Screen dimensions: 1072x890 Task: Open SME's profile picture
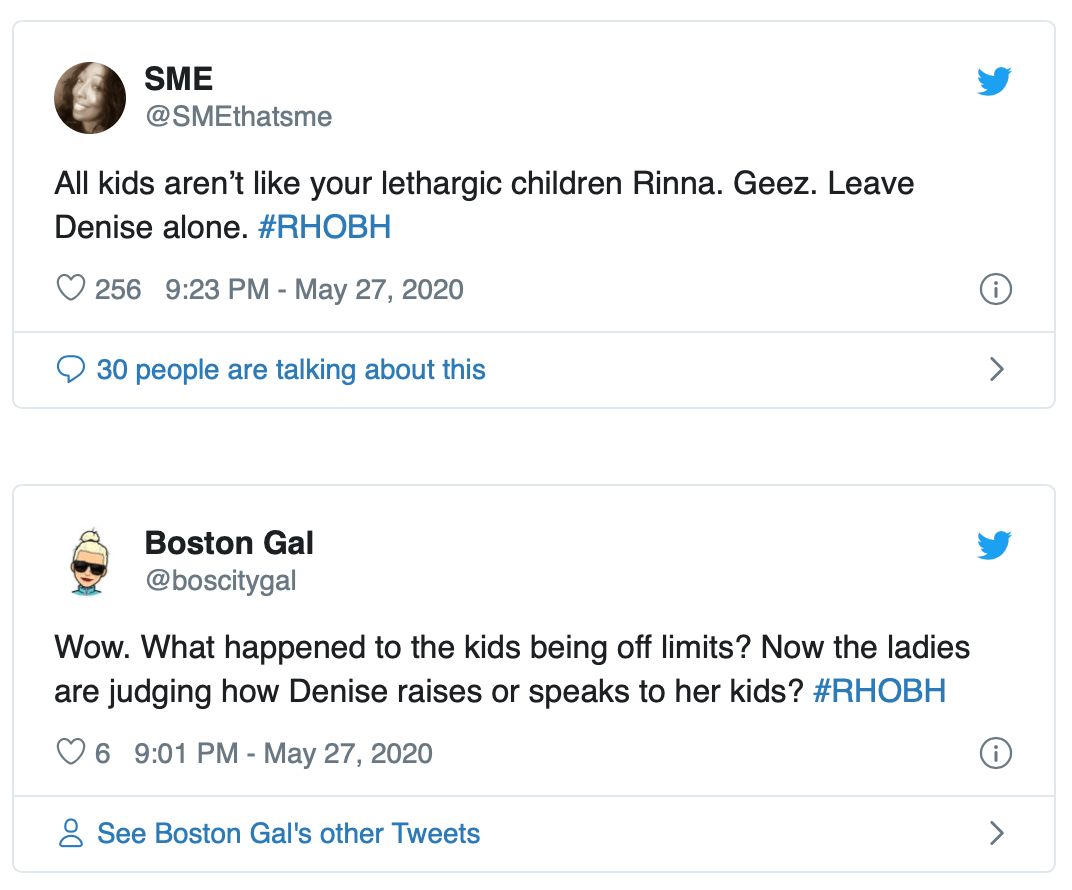[90, 97]
